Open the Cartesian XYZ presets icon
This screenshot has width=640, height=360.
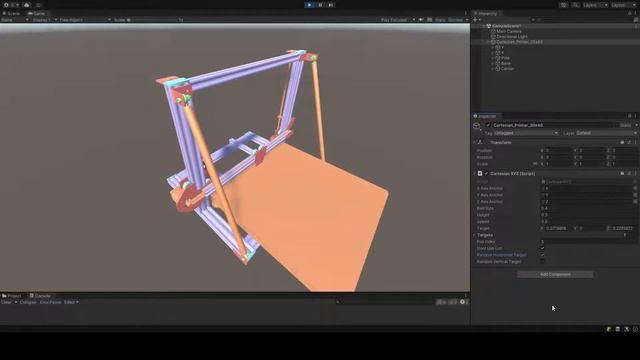coord(629,173)
